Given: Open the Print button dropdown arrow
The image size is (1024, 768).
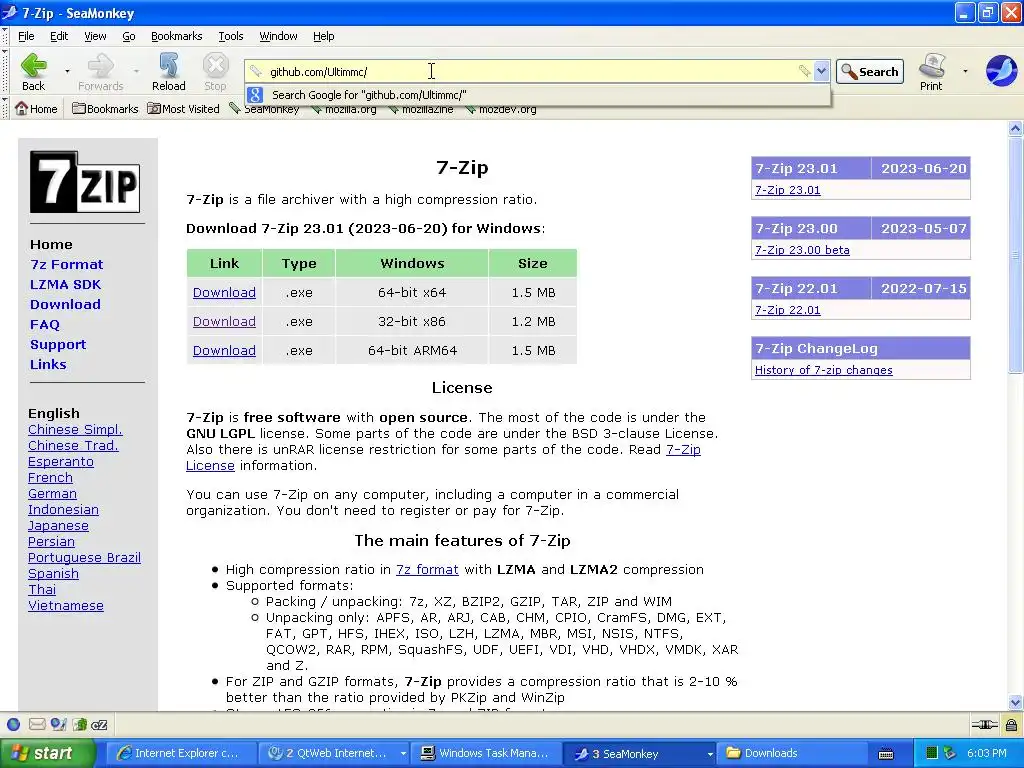Looking at the screenshot, I should (965, 71).
